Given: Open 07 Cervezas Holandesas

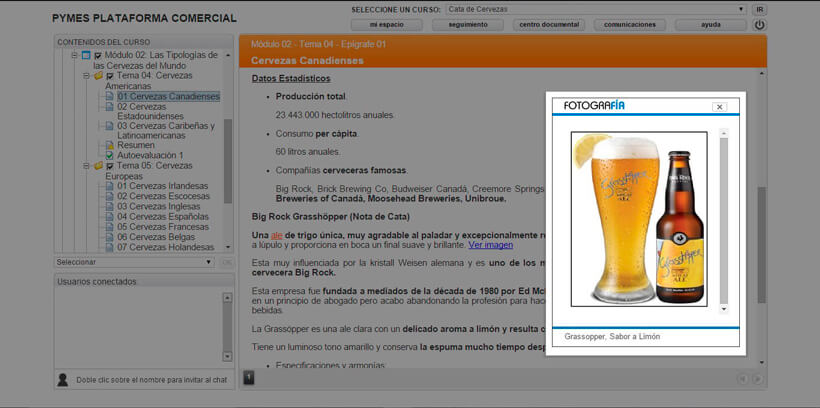Looking at the screenshot, I should [165, 247].
